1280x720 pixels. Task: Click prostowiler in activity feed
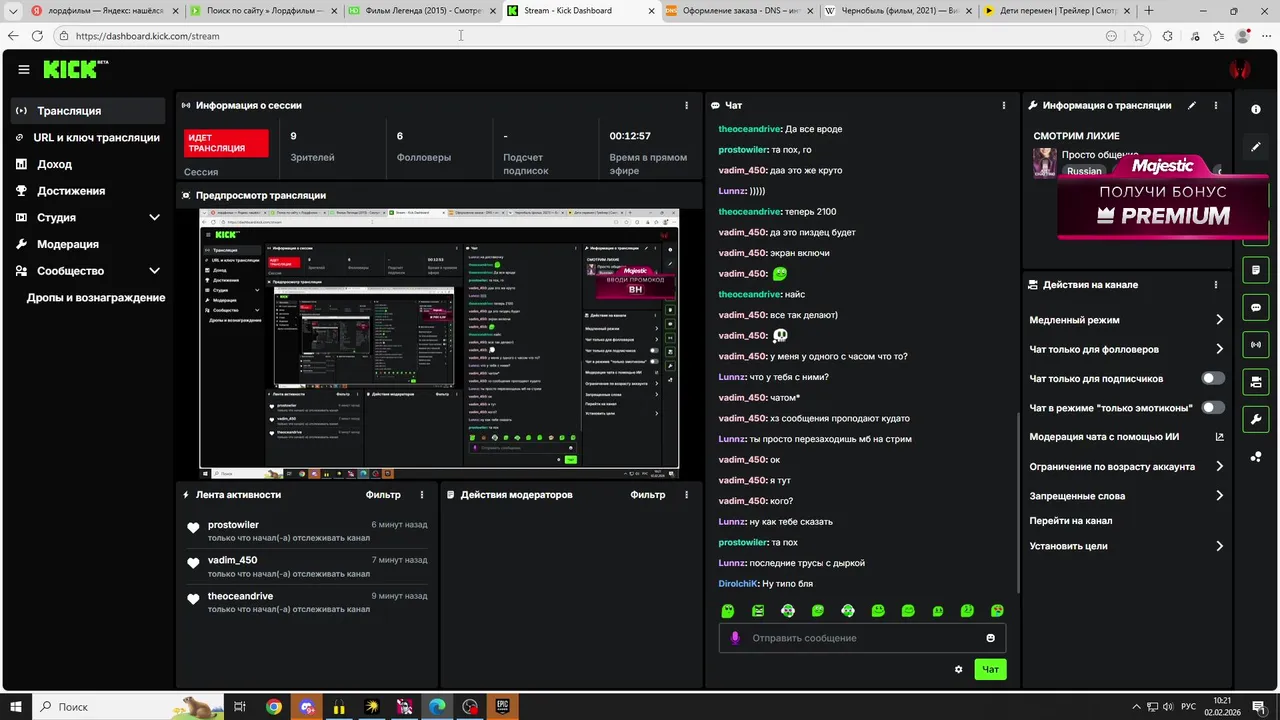coord(233,525)
